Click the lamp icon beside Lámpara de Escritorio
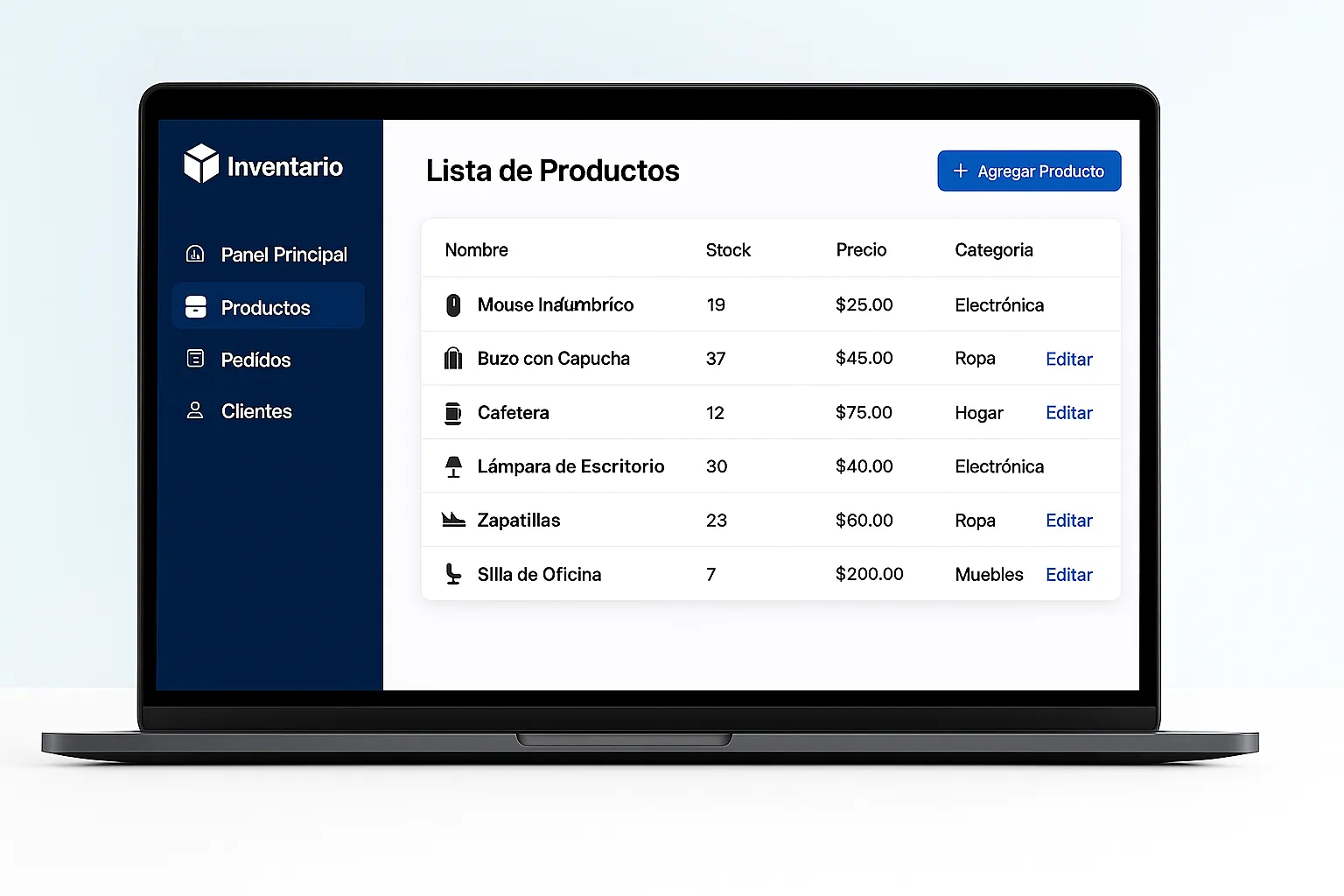This screenshot has width=1344, height=896. 453,466
